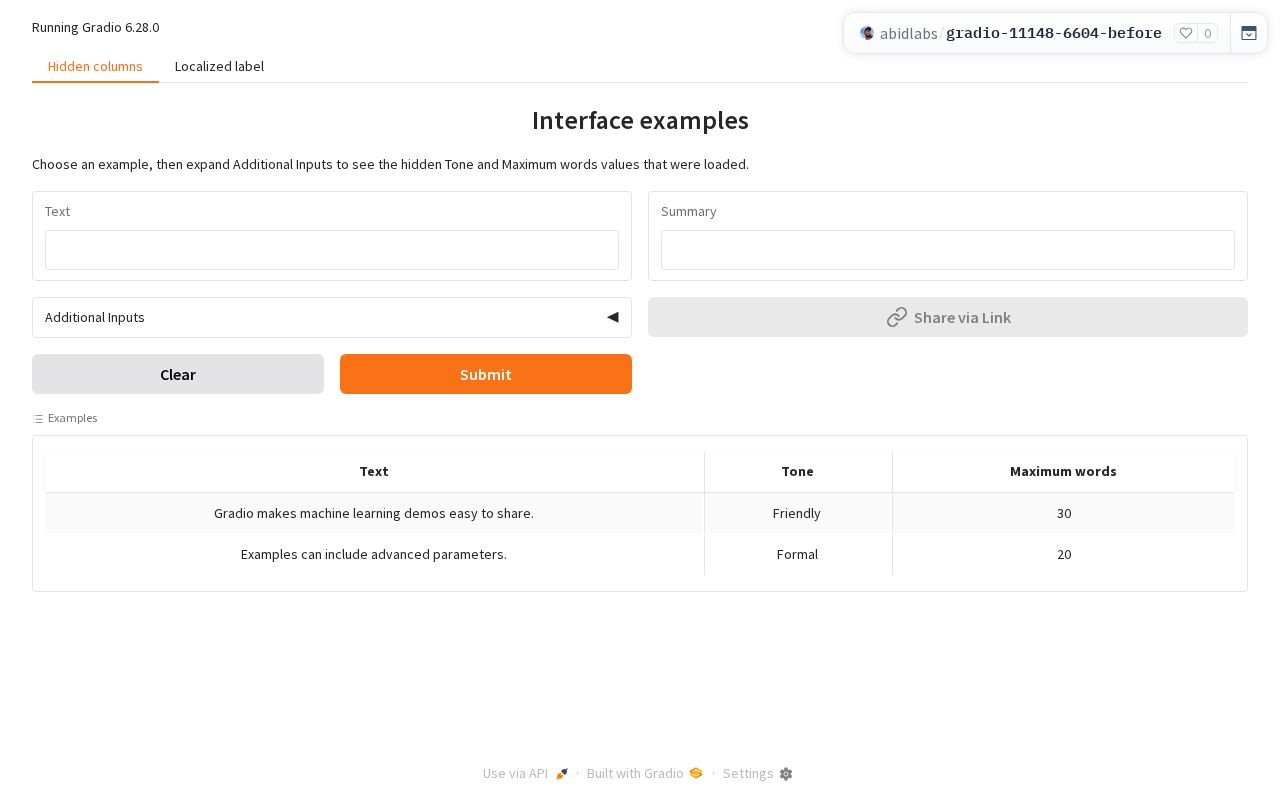Image resolution: width=1280 pixels, height=800 pixels.
Task: Click the '30' maximum words cell
Action: 1064,513
